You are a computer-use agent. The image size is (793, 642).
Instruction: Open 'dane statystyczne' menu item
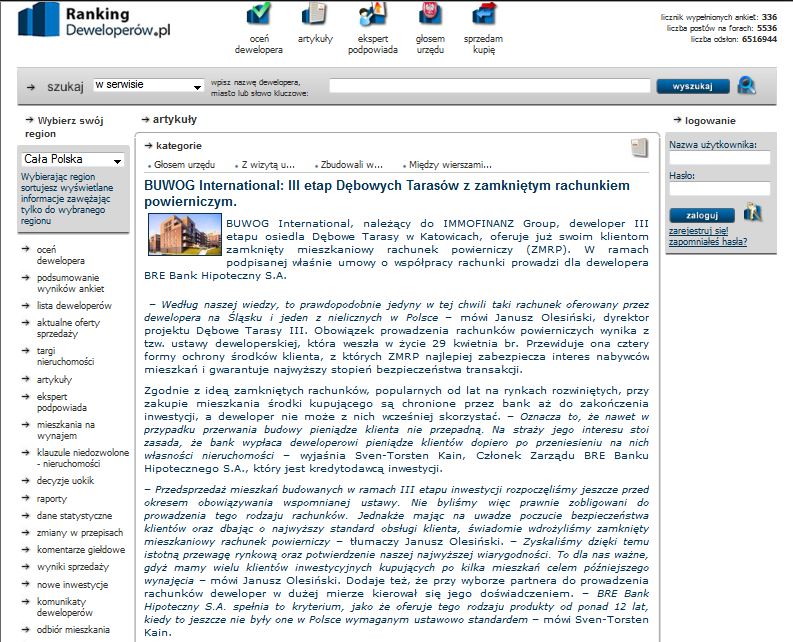(74, 516)
